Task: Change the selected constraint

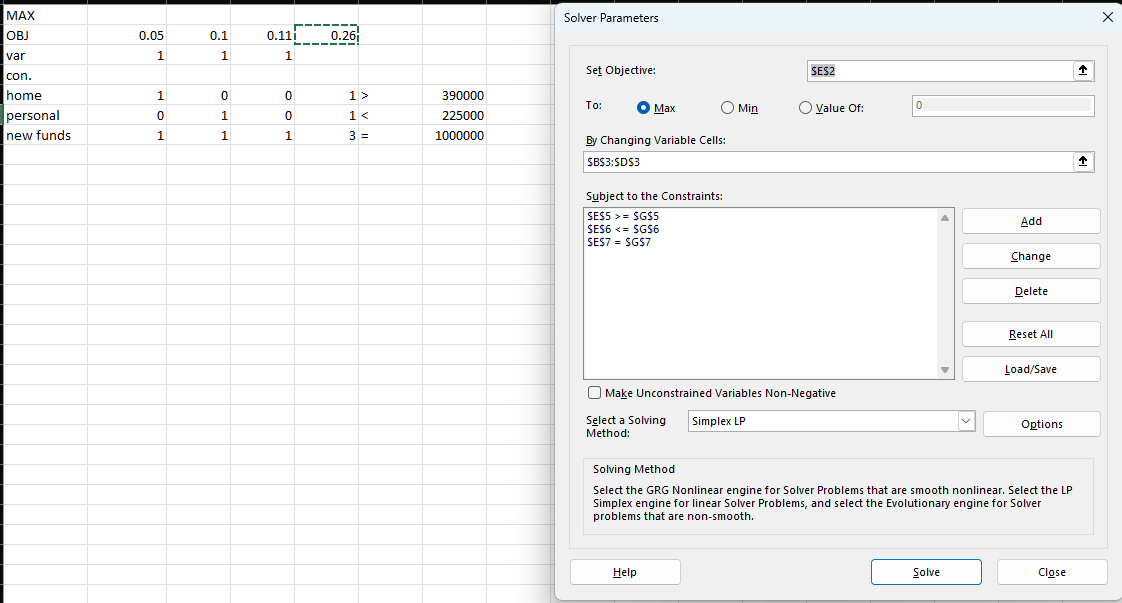Action: (x=1030, y=255)
